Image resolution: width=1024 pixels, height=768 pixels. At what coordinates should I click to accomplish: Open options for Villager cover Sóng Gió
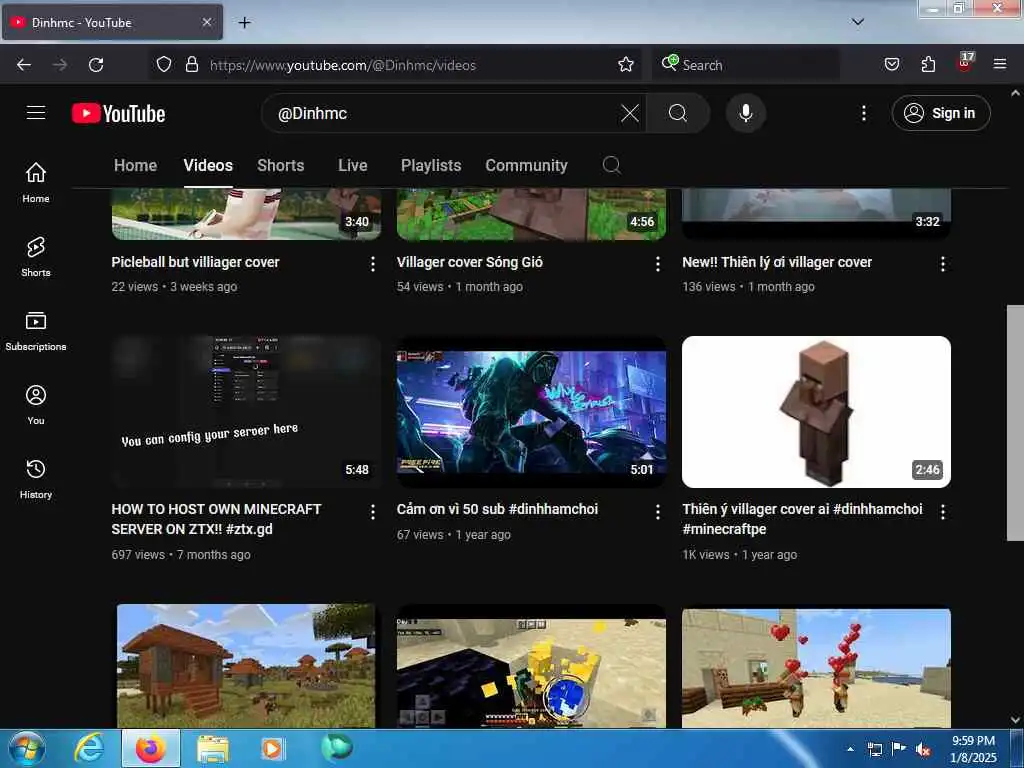pos(658,264)
